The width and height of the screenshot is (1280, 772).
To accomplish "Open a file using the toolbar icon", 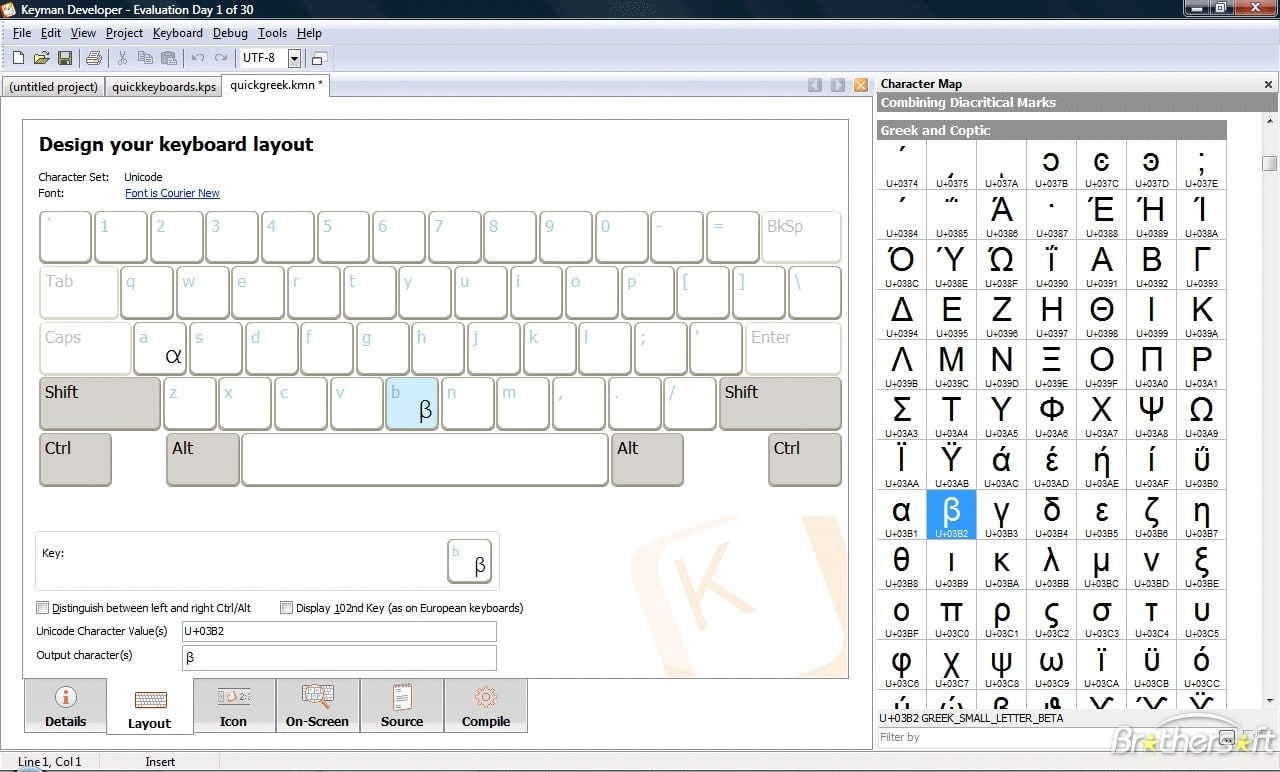I will (40, 57).
